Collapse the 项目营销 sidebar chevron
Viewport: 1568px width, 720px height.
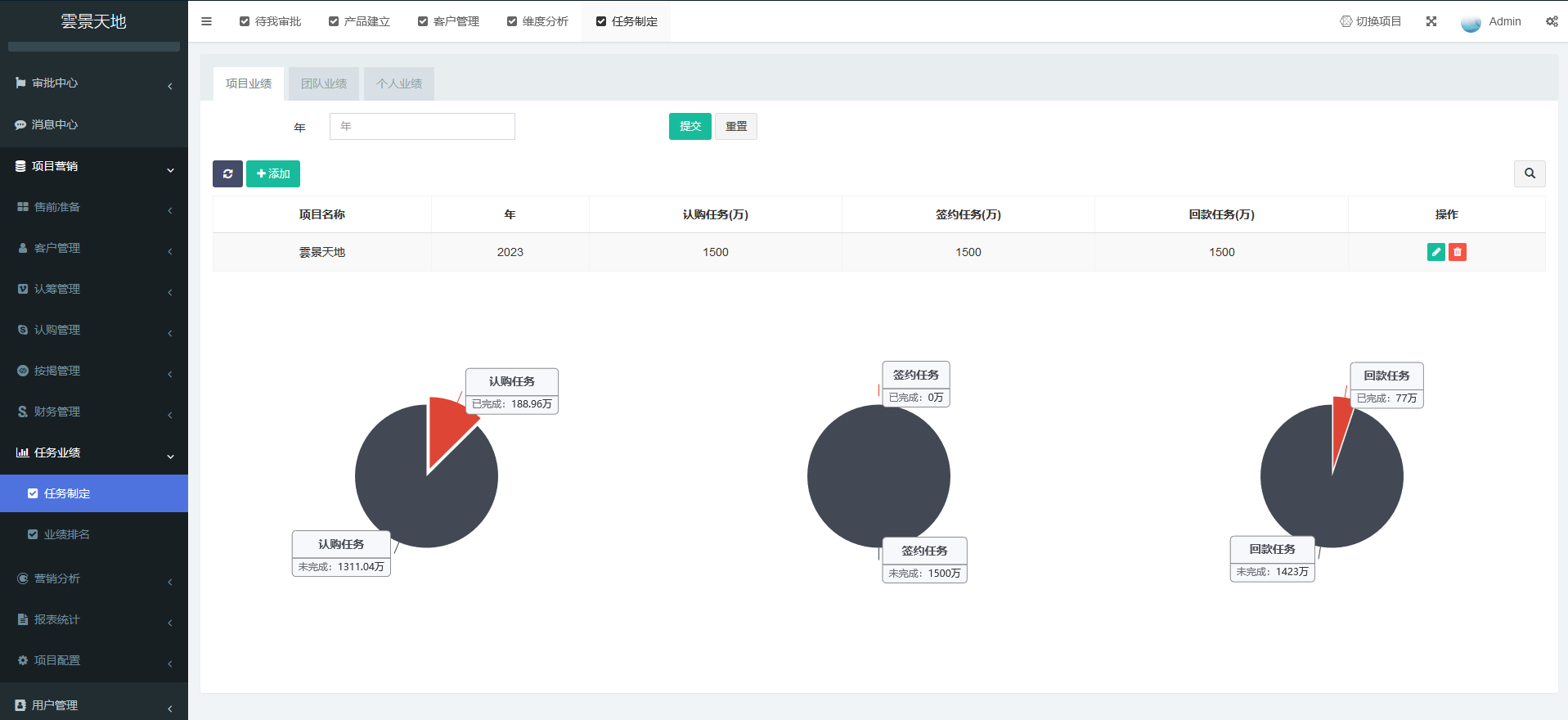(170, 170)
